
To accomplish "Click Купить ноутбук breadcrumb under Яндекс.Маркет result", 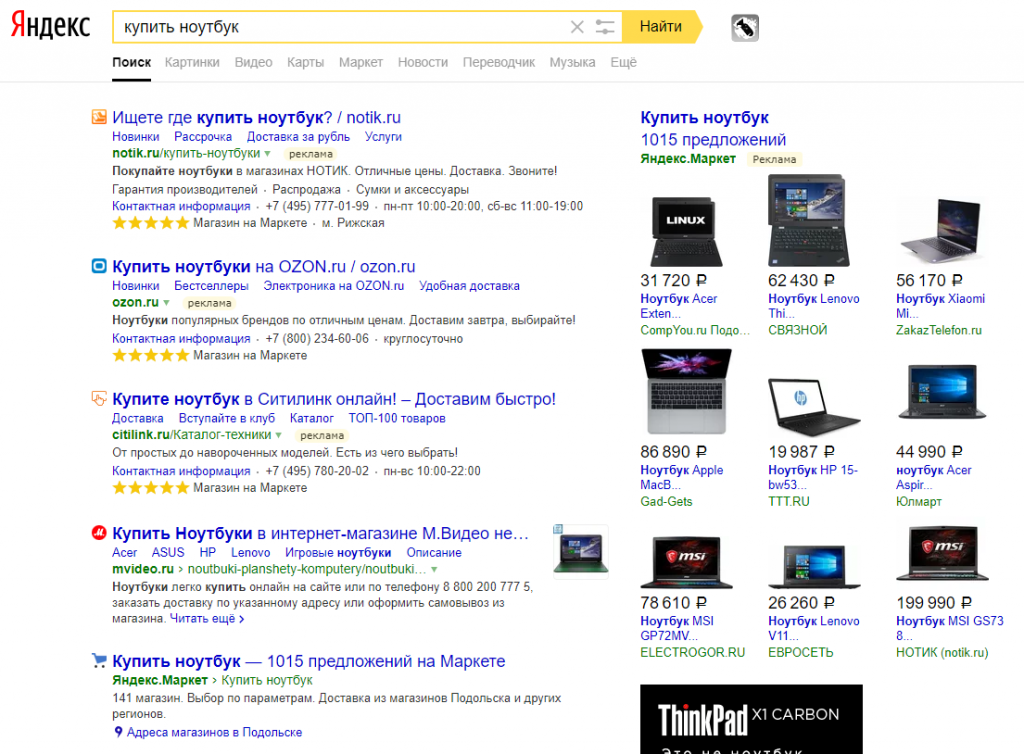I will [x=266, y=680].
